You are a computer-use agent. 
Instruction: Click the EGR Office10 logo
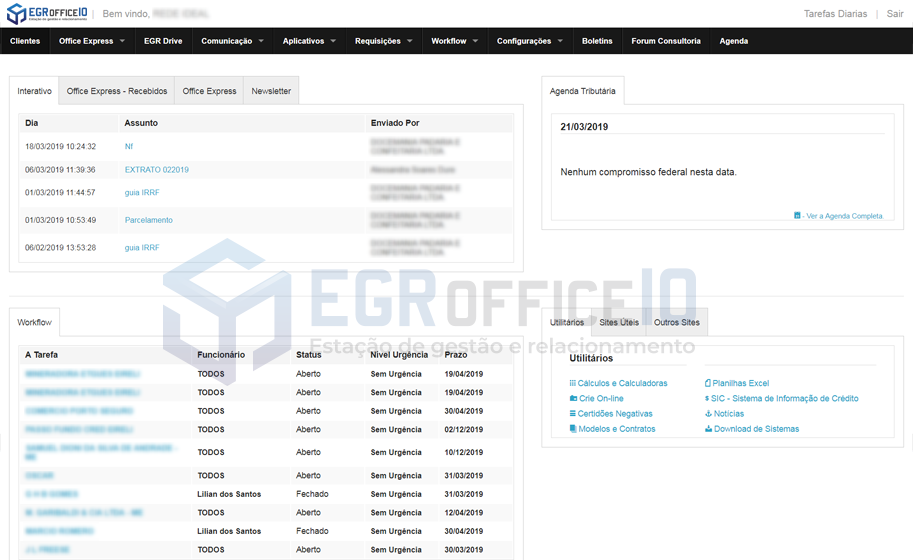click(47, 13)
